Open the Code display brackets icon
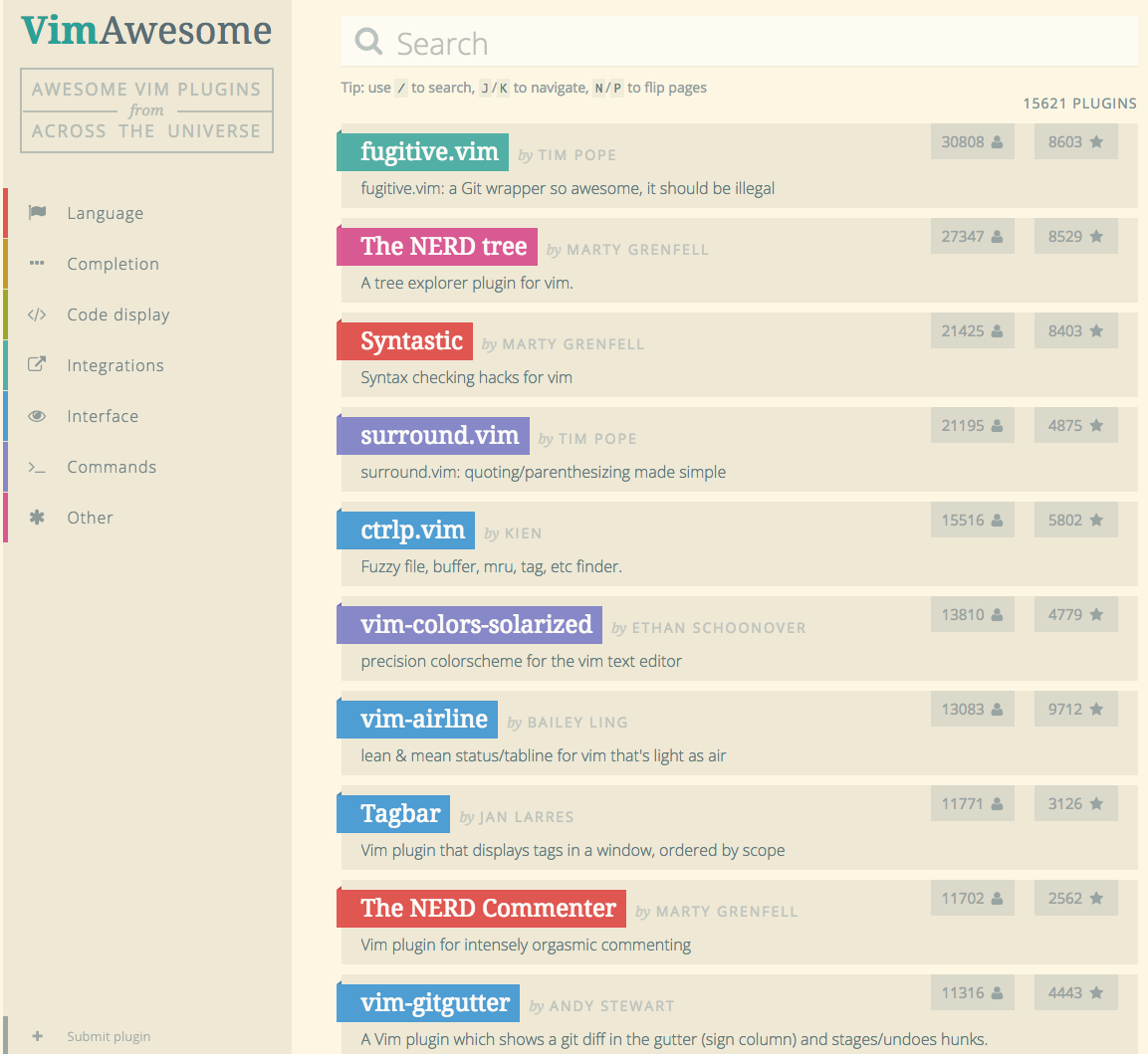Screen dimensions: 1148x1054 [37, 315]
